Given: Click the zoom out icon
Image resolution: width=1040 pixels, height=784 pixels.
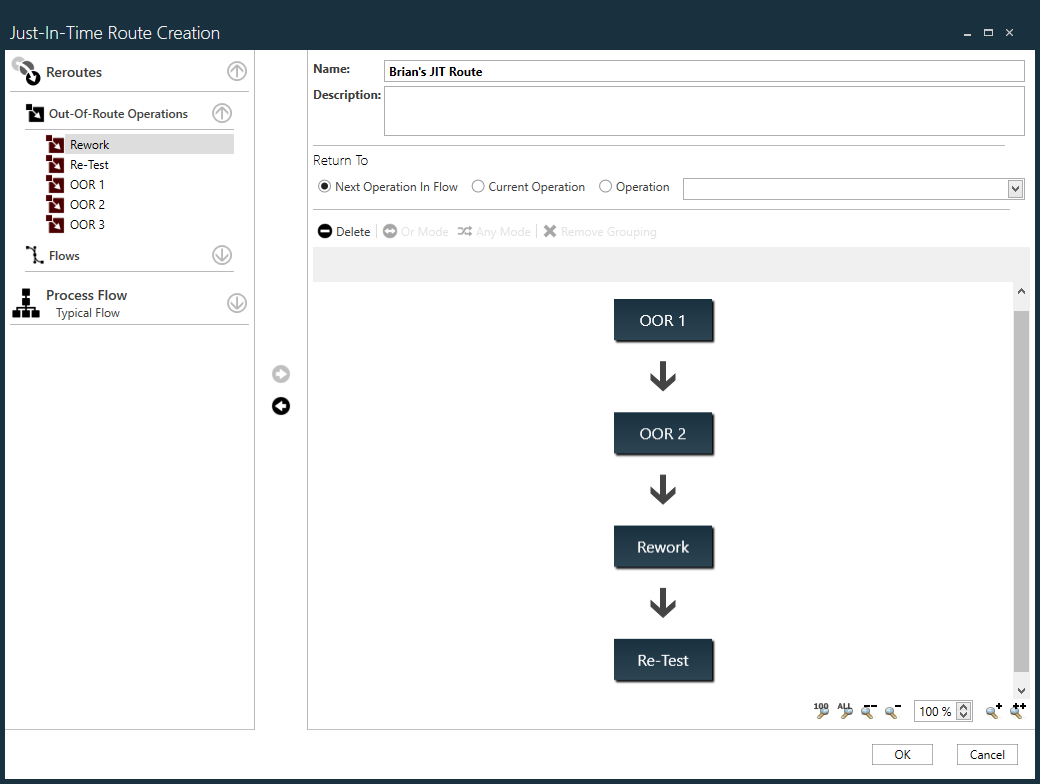Looking at the screenshot, I should (x=891, y=711).
